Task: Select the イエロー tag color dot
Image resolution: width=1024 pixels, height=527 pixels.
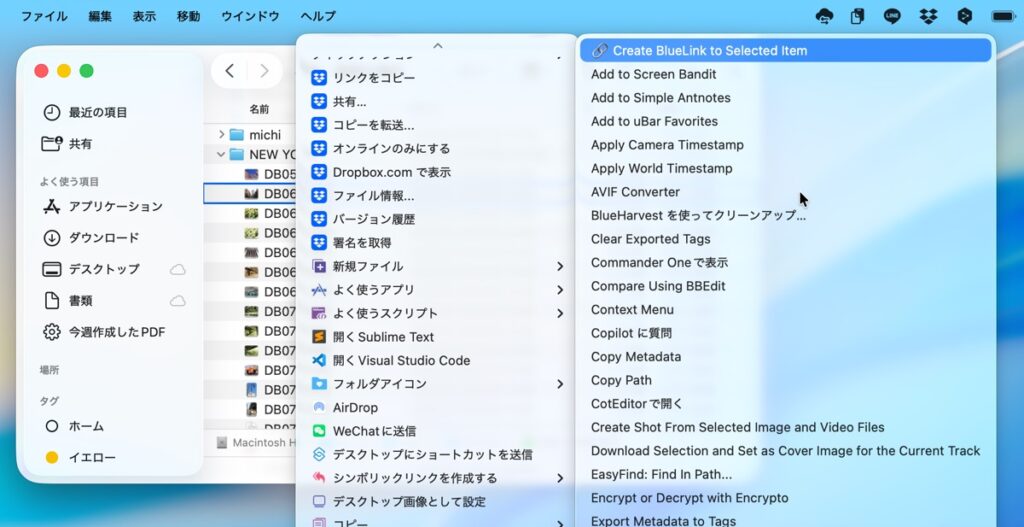Action: click(52, 458)
